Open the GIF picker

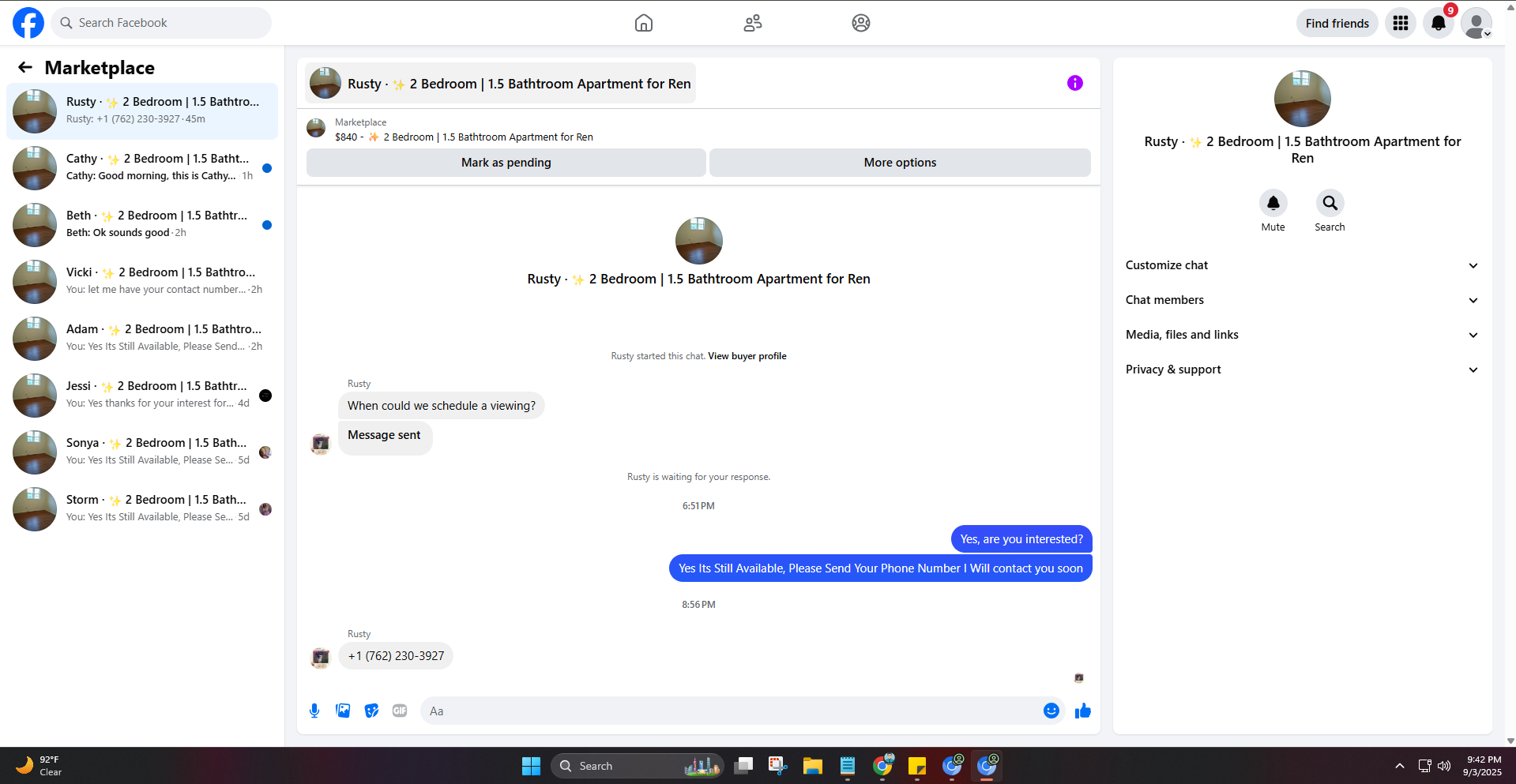[400, 711]
